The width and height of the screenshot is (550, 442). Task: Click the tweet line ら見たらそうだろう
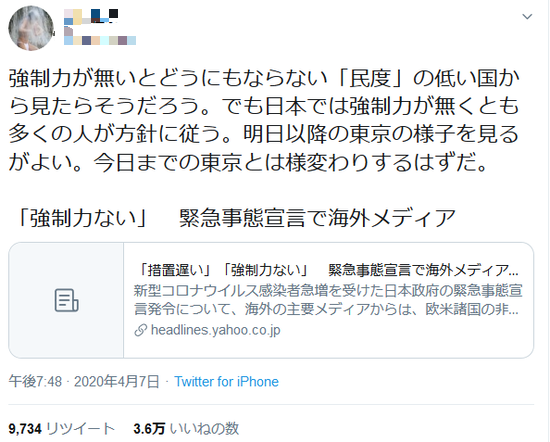tap(263, 106)
